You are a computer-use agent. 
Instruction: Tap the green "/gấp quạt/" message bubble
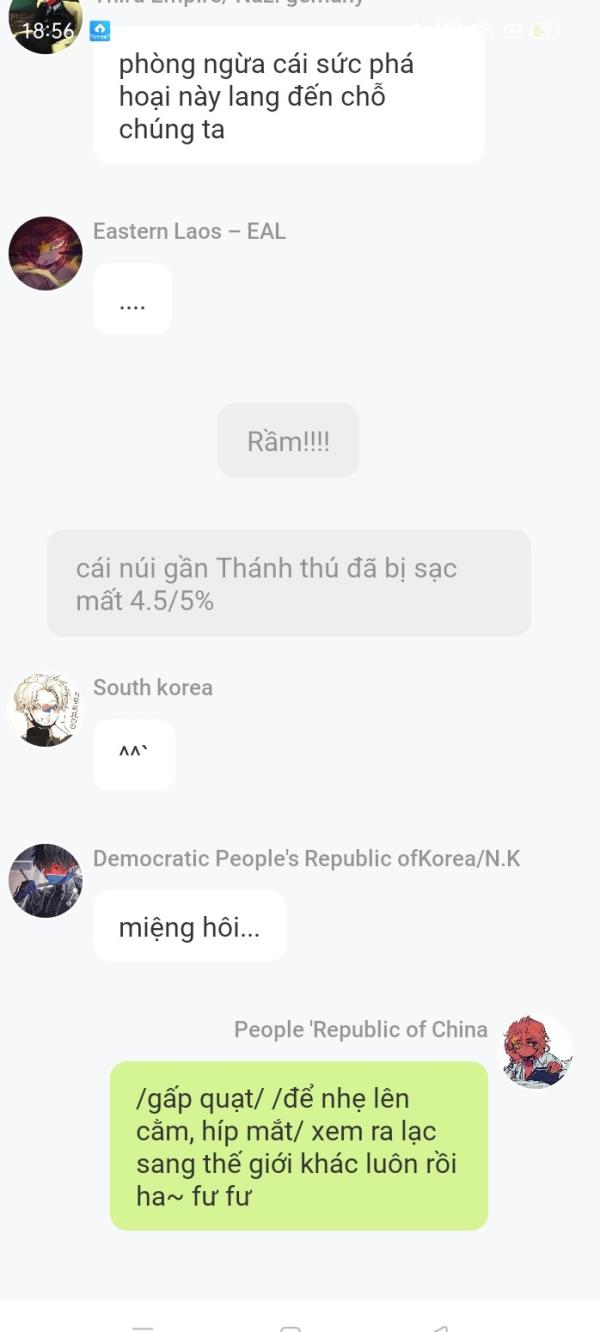(299, 1146)
